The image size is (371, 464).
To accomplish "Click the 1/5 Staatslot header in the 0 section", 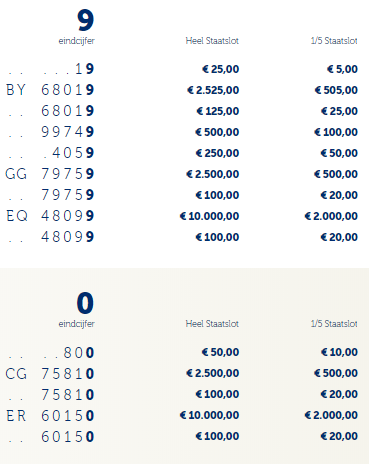I will (x=334, y=323).
